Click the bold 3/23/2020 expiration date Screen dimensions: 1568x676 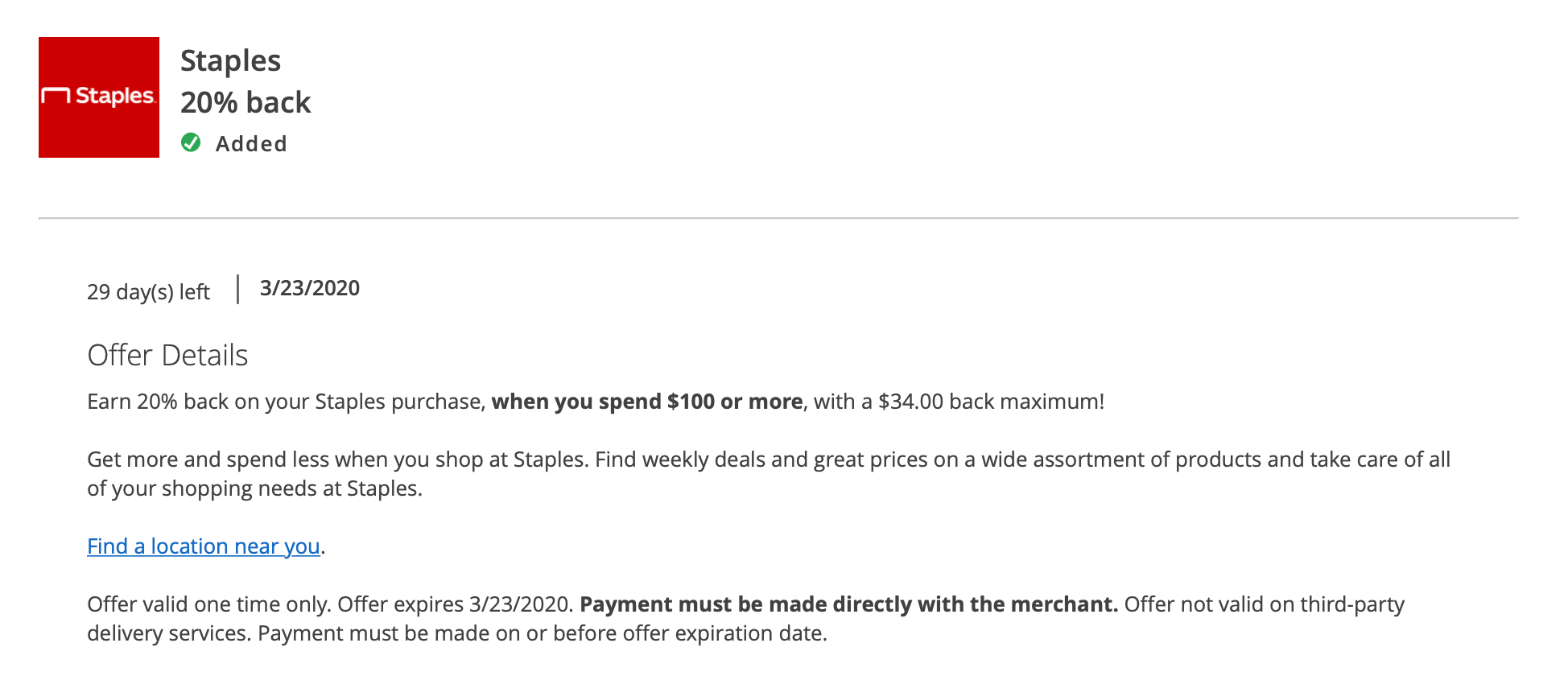pyautogui.click(x=310, y=288)
